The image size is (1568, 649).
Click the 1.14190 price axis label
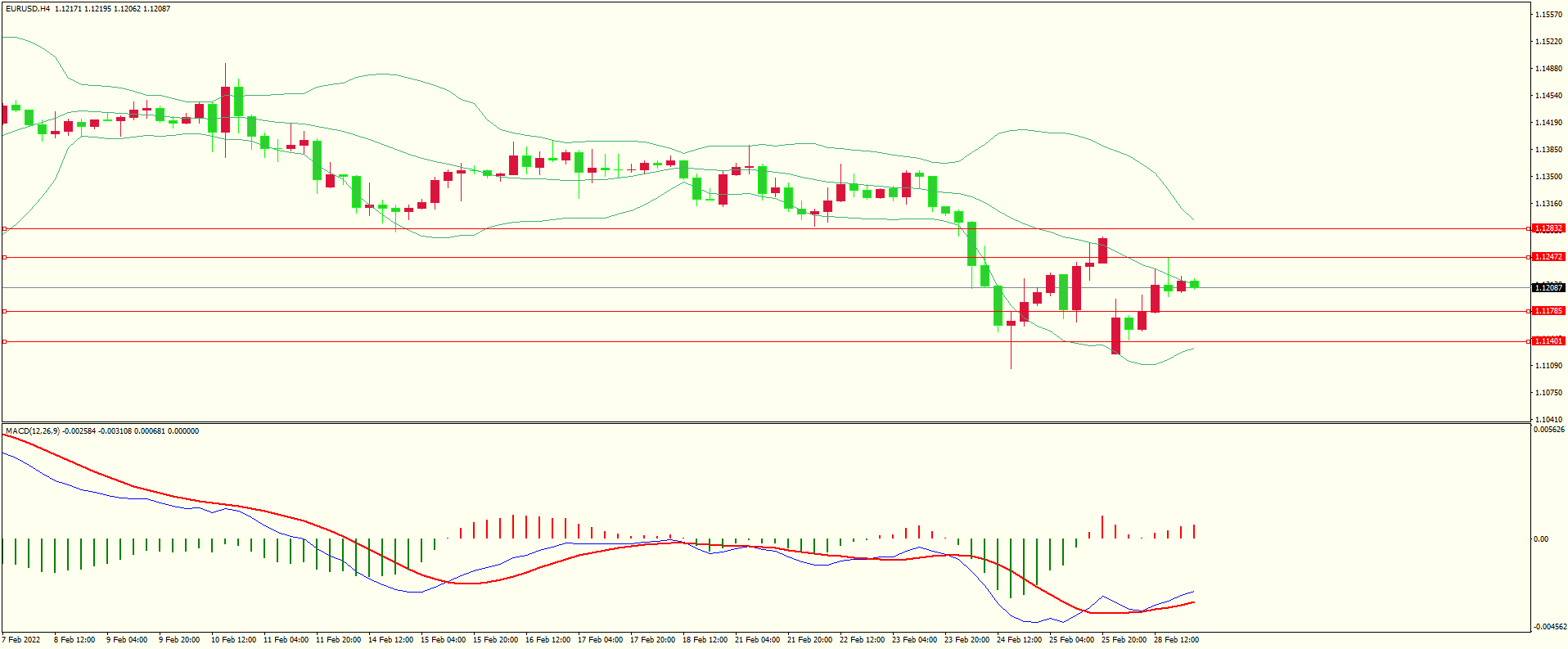coord(1549,123)
